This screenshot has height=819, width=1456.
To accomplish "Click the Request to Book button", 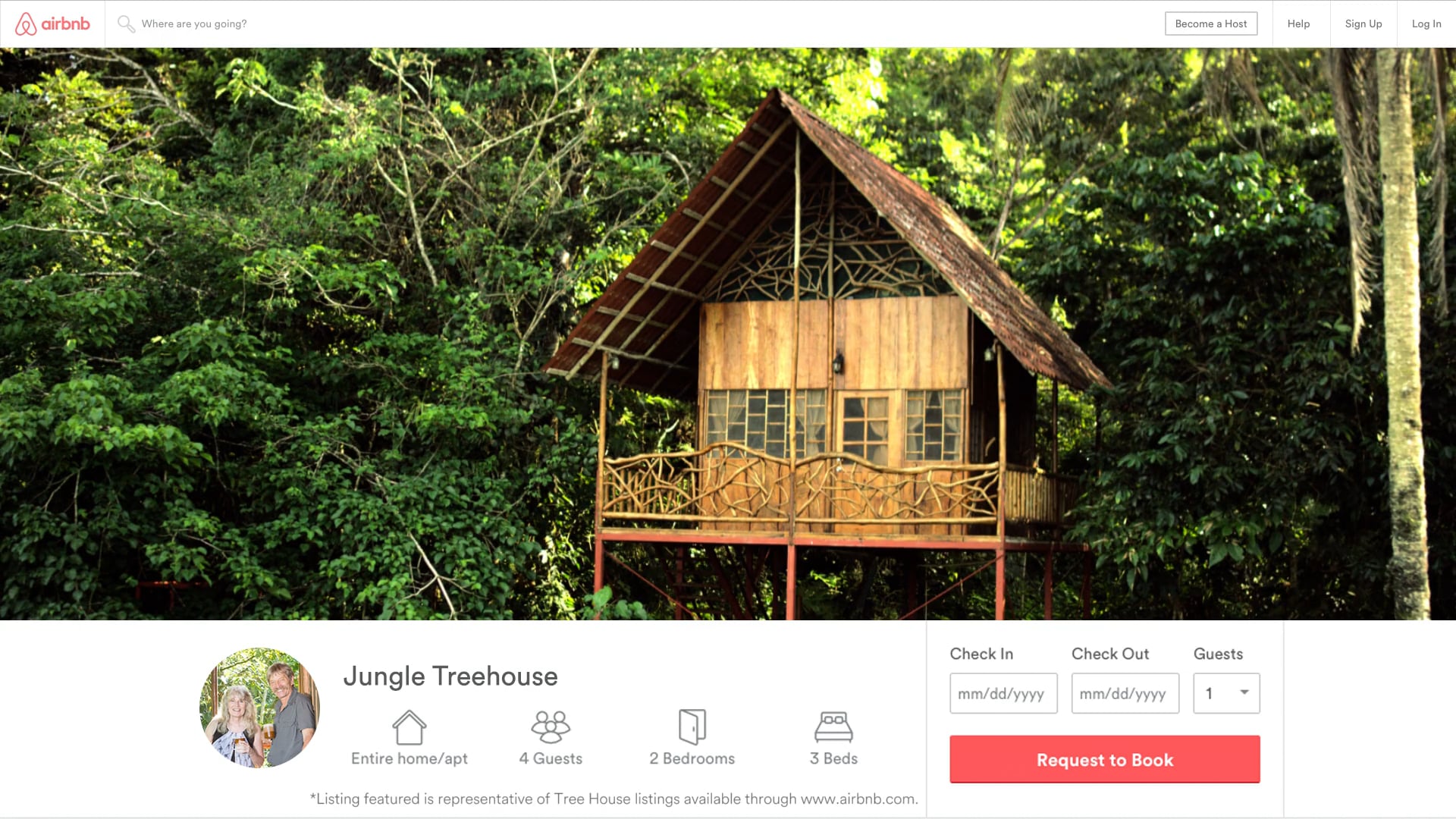I will 1105,759.
